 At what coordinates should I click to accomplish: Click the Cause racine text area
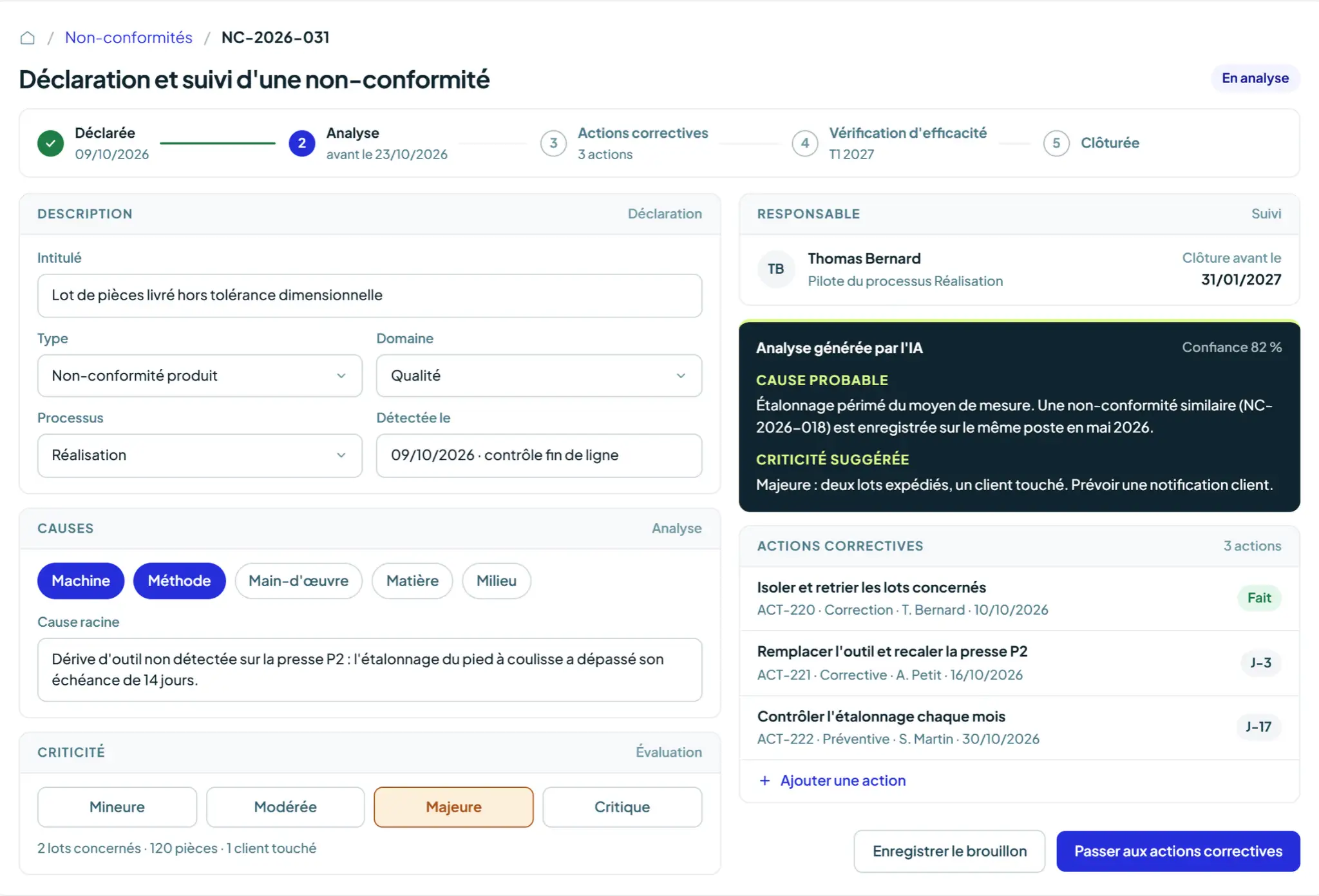(370, 670)
